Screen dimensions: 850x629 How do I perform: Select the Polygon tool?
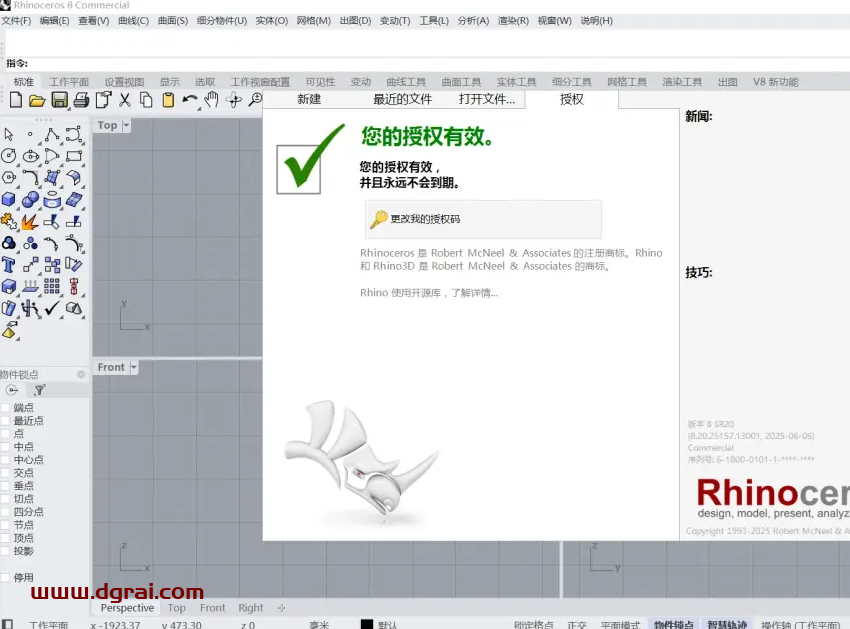click(x=9, y=177)
